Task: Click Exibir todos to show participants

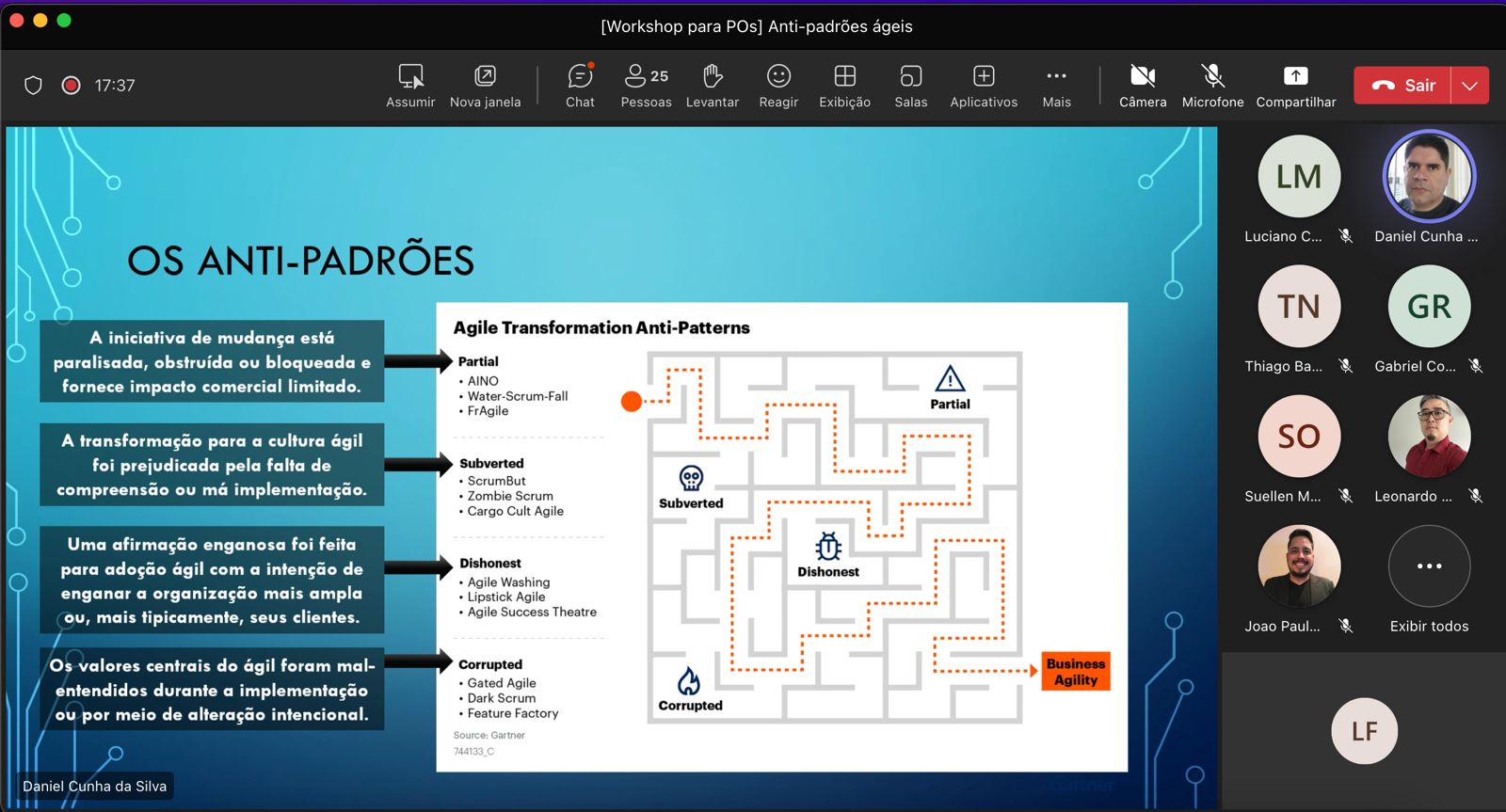Action: tap(1429, 566)
